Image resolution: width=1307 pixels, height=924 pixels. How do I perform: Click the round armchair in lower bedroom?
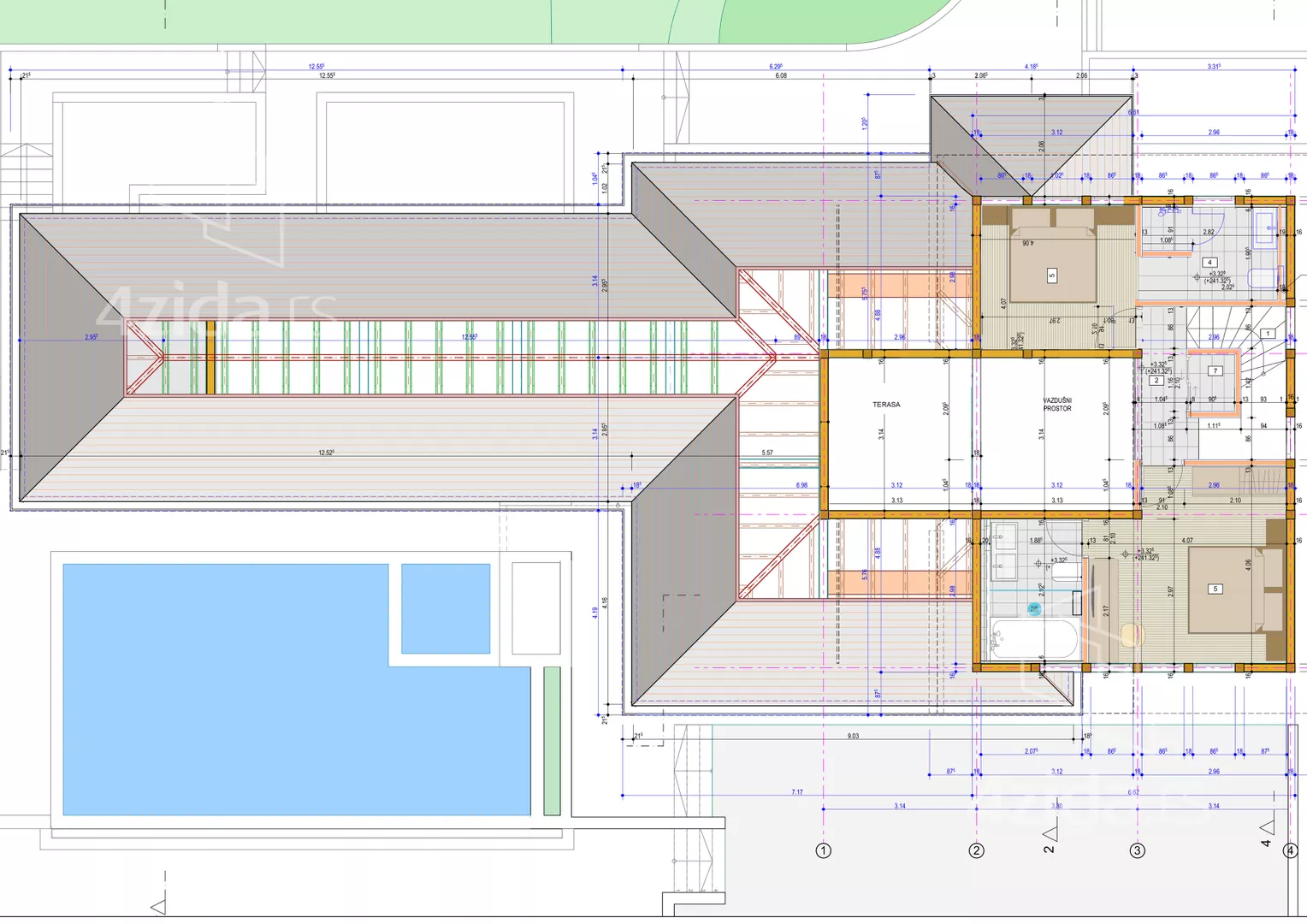[1131, 635]
